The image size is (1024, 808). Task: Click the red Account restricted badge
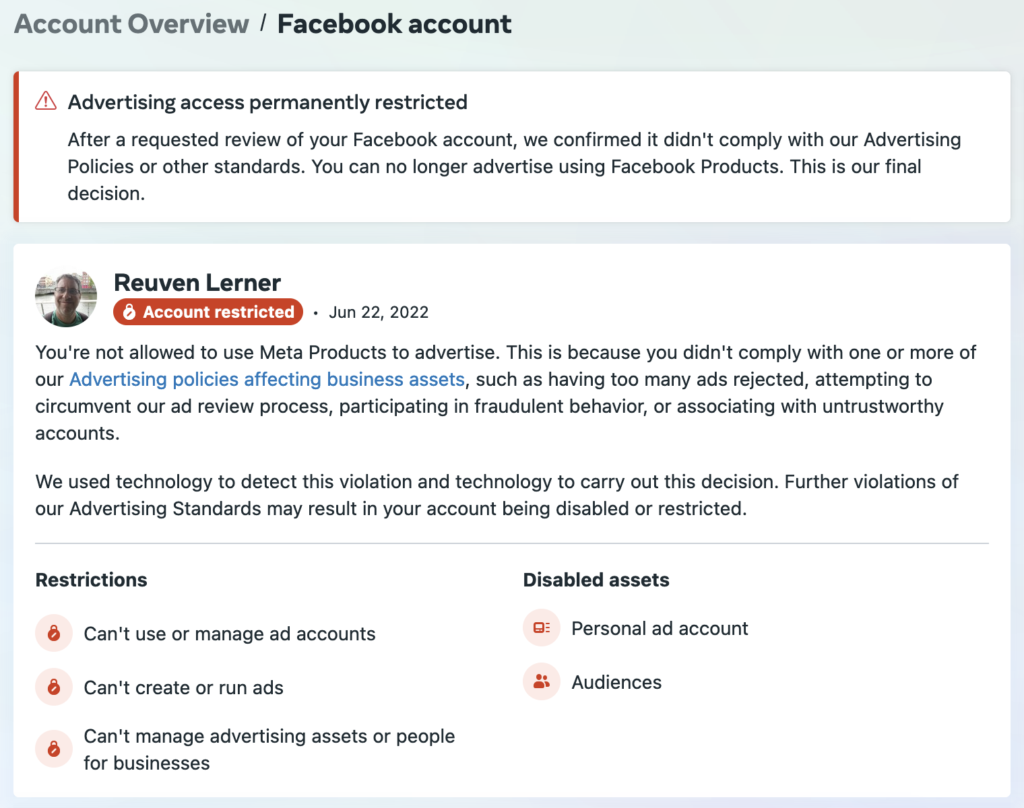[208, 312]
